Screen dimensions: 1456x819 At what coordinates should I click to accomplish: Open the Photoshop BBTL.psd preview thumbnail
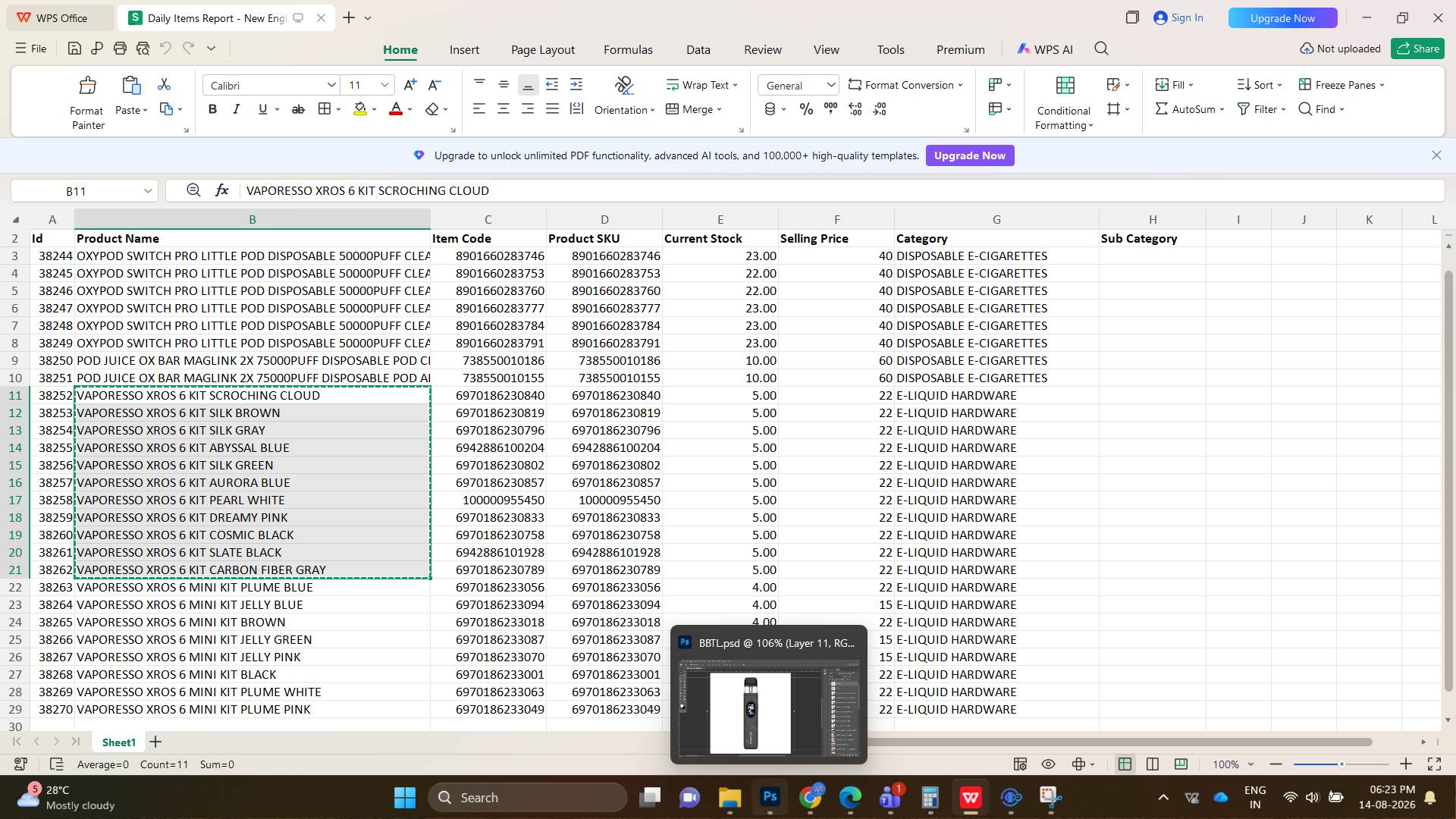768,708
